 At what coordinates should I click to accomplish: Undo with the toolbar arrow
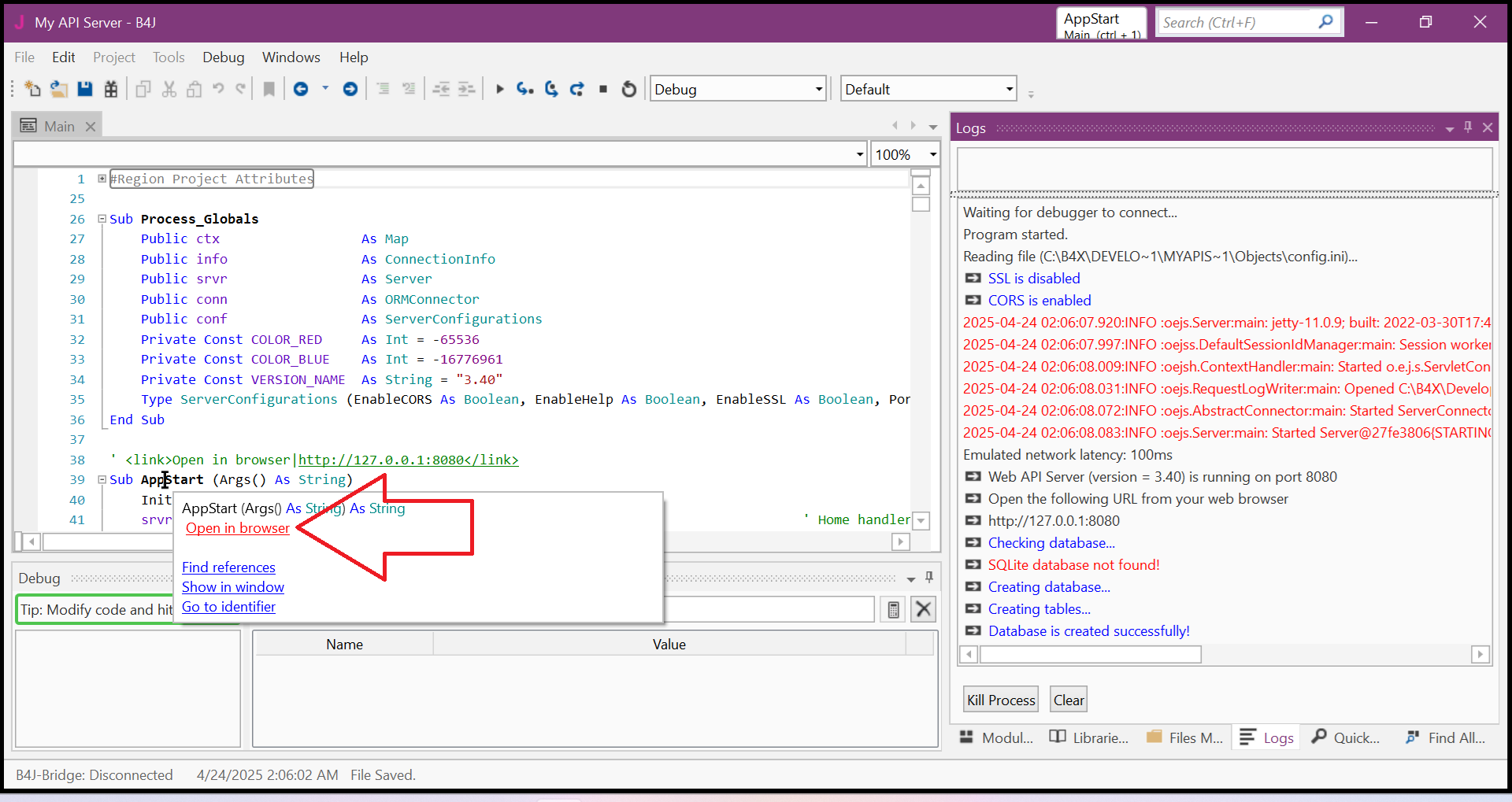coord(218,89)
